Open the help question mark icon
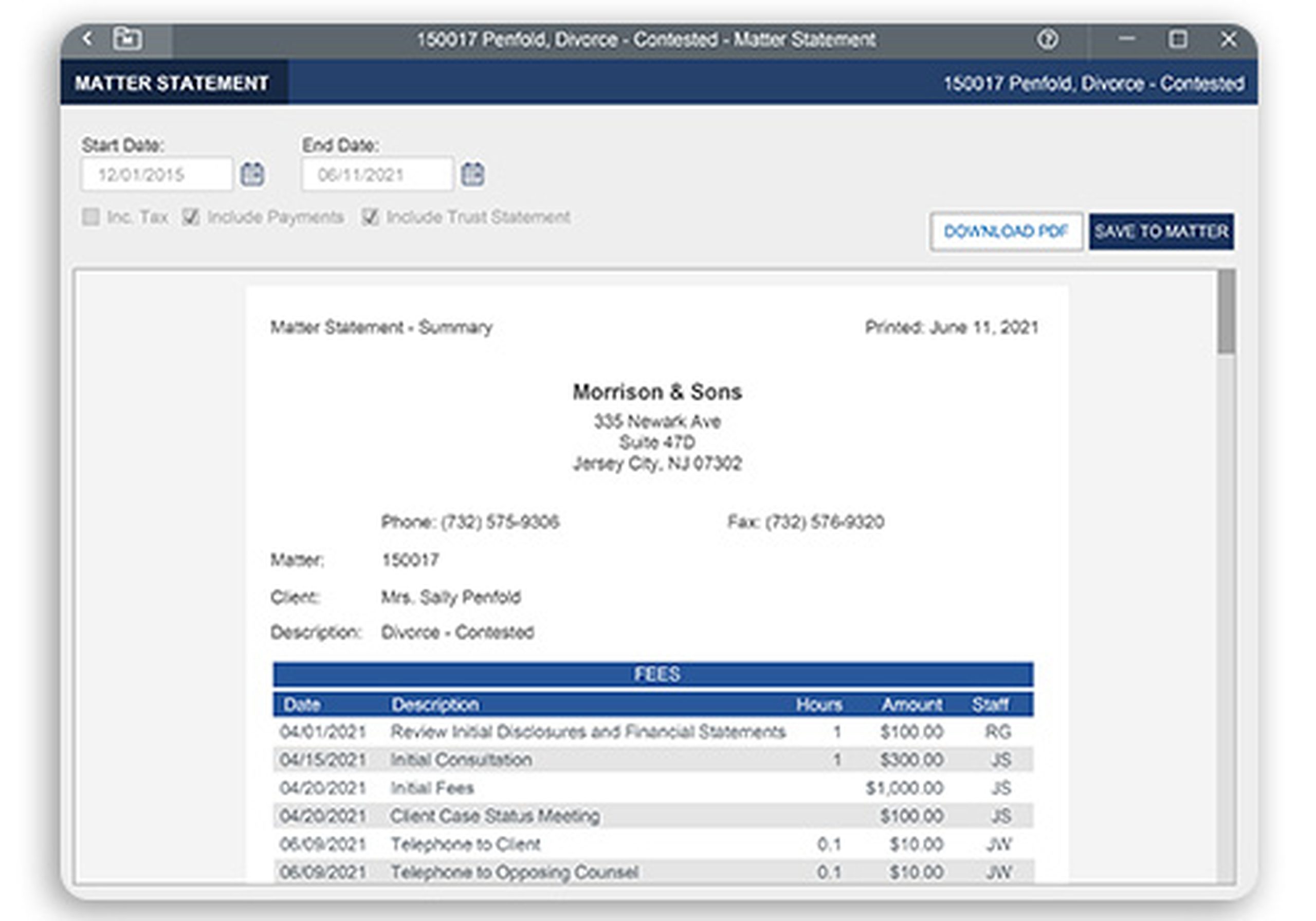The image size is (1316, 921). point(1047,40)
